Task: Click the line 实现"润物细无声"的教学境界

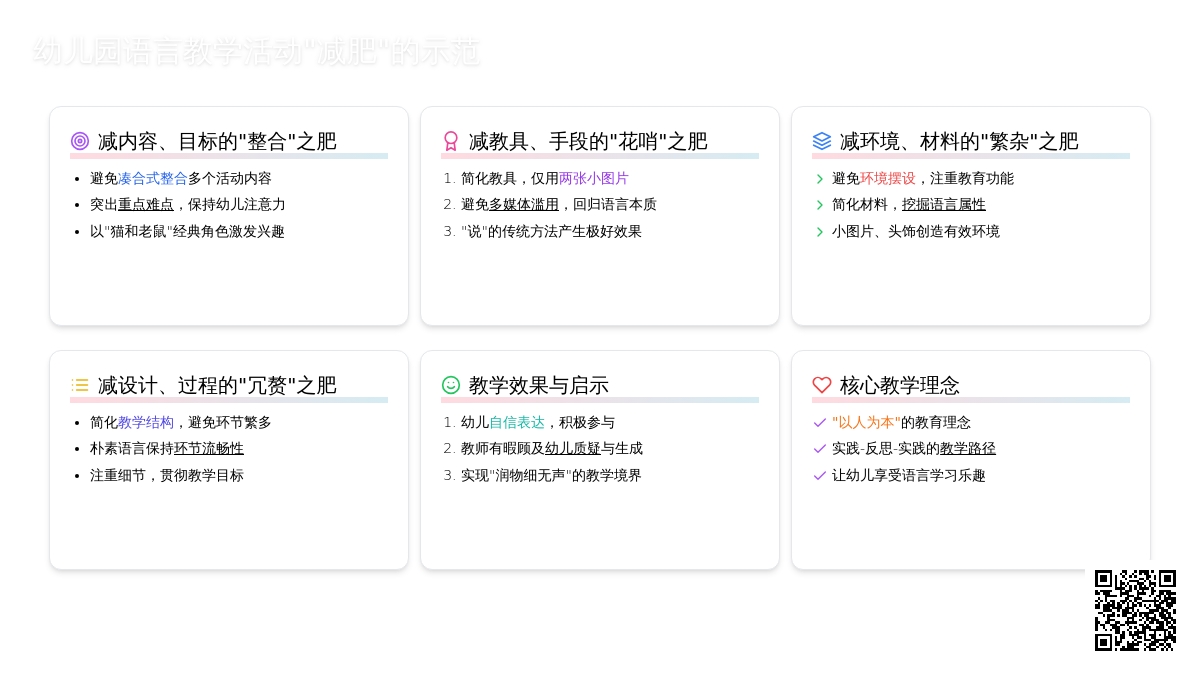Action: click(x=551, y=476)
